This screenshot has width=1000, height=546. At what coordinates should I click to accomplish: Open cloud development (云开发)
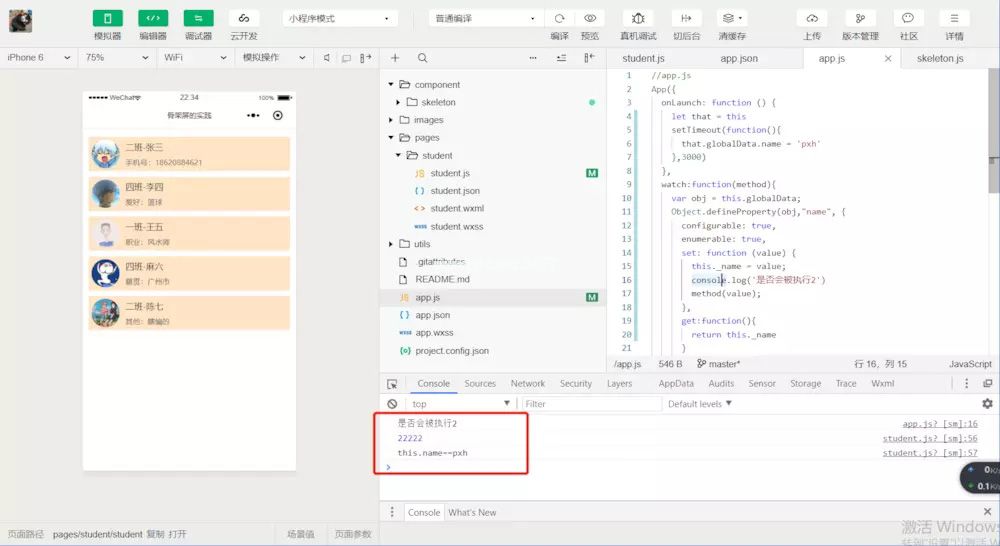[x=243, y=19]
